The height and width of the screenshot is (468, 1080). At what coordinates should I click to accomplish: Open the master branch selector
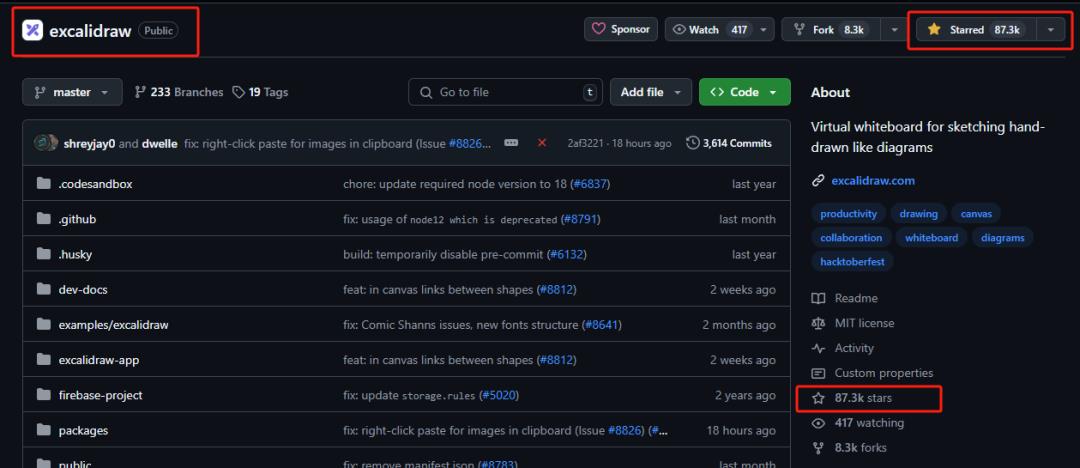point(72,92)
